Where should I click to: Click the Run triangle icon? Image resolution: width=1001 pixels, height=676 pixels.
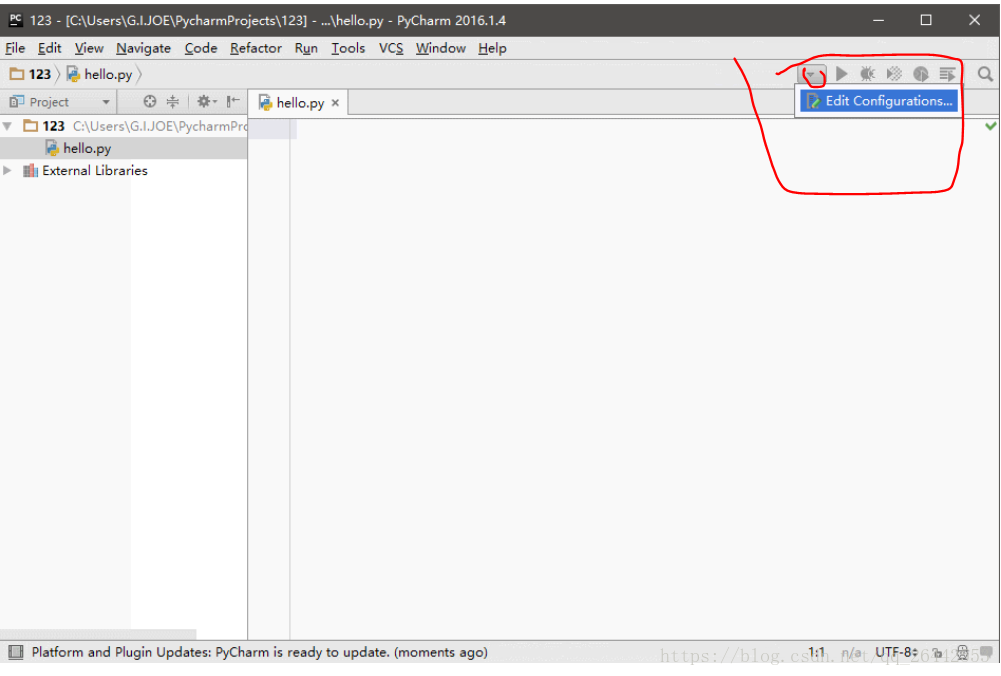(x=841, y=74)
